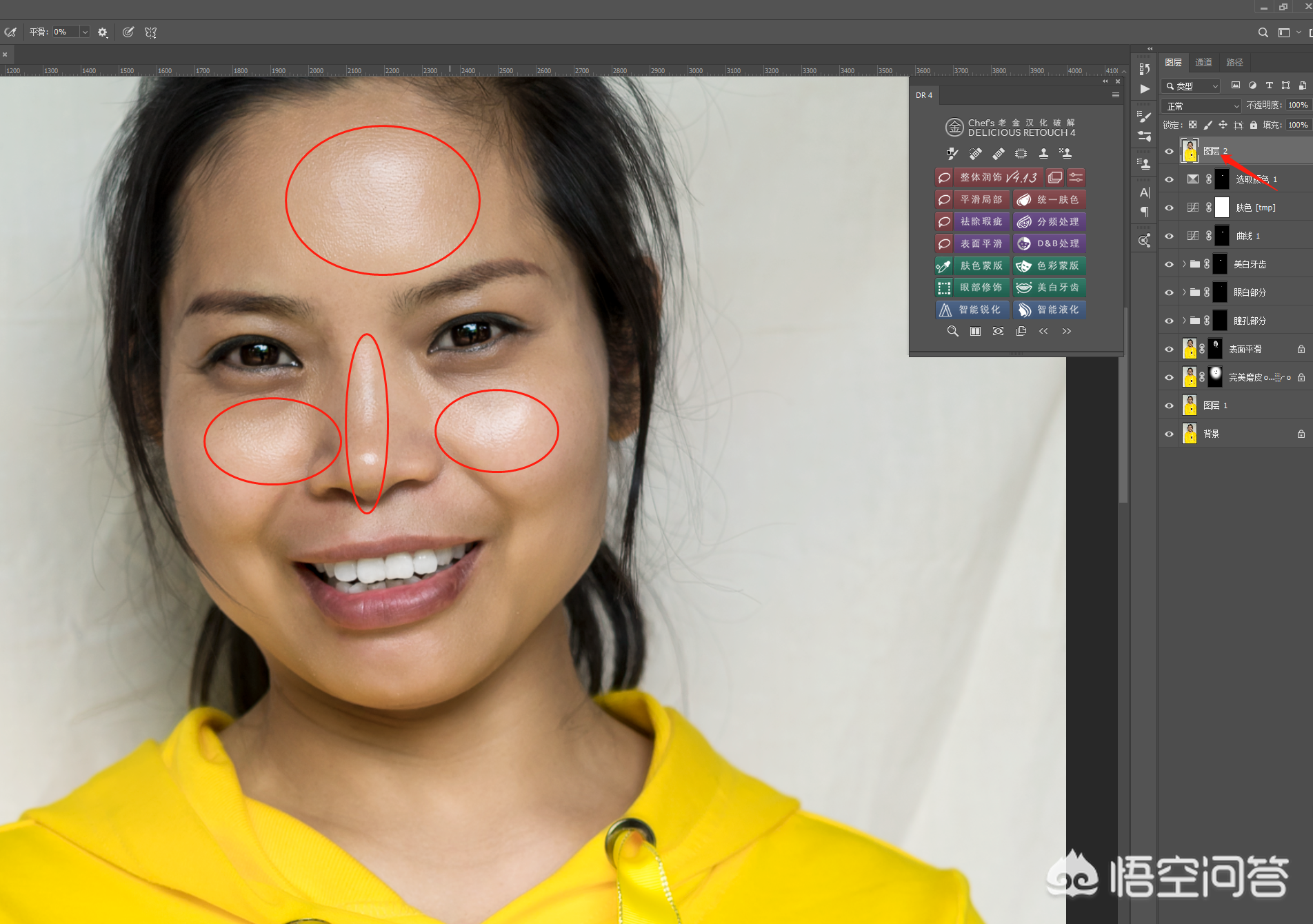The image size is (1313, 924).
Task: Hide the 眼白部分 group
Action: click(1169, 292)
